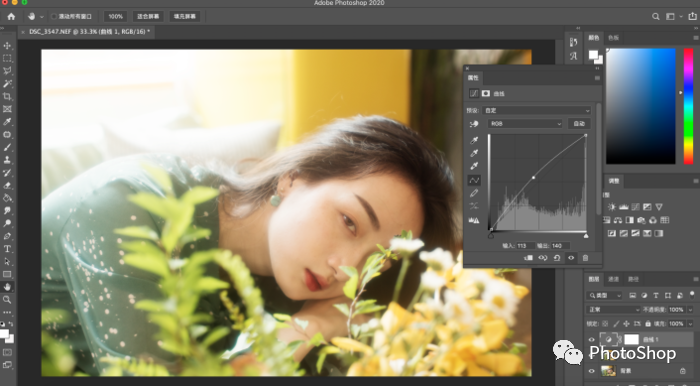The height and width of the screenshot is (386, 700).
Task: Select the Brush tool
Action: [x=7, y=147]
